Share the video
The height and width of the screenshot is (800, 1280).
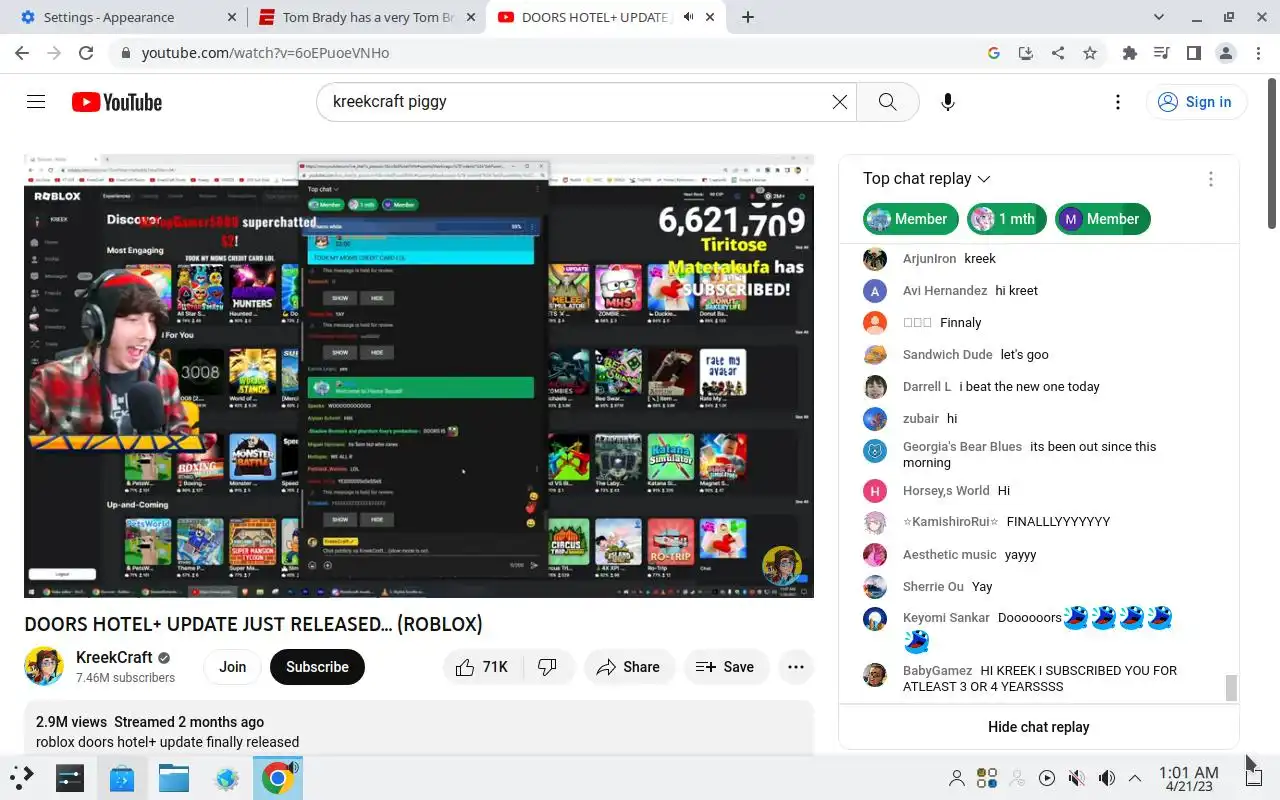(628, 667)
